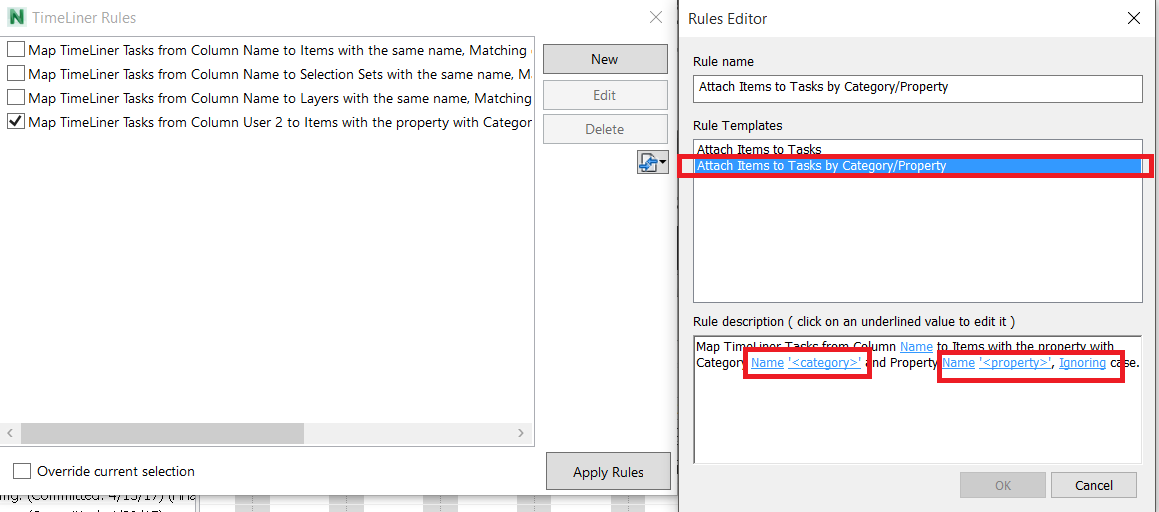Select the Attach Items to Tasks template
This screenshot has width=1159, height=512.
(x=759, y=150)
